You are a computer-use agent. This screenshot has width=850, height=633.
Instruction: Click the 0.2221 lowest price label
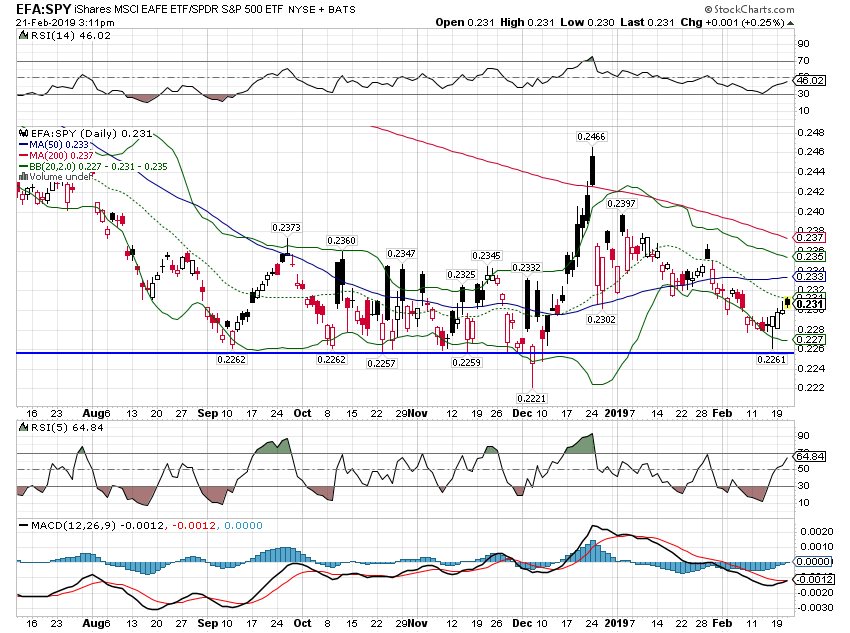click(x=532, y=398)
